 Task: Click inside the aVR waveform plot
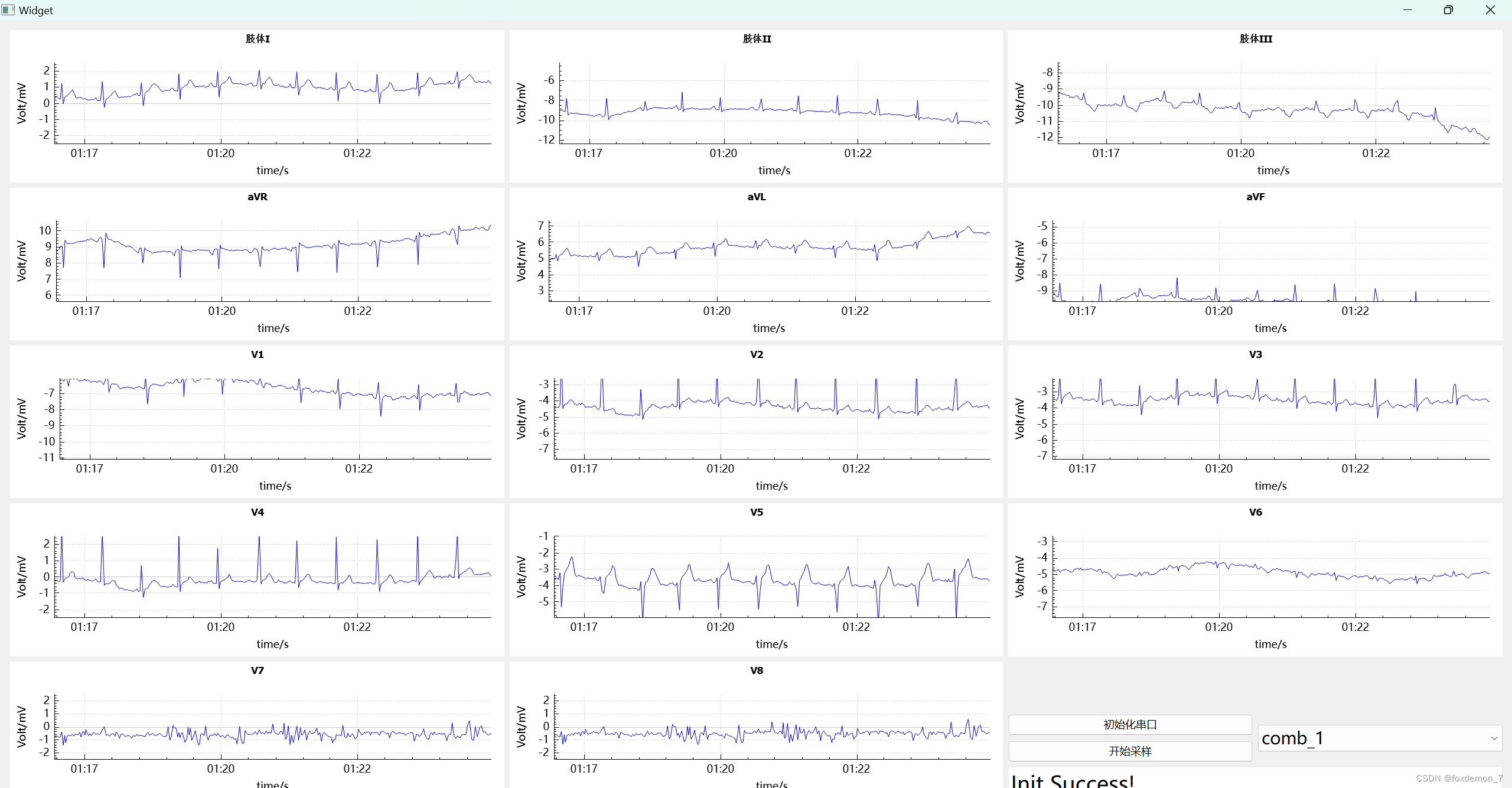tap(273, 260)
